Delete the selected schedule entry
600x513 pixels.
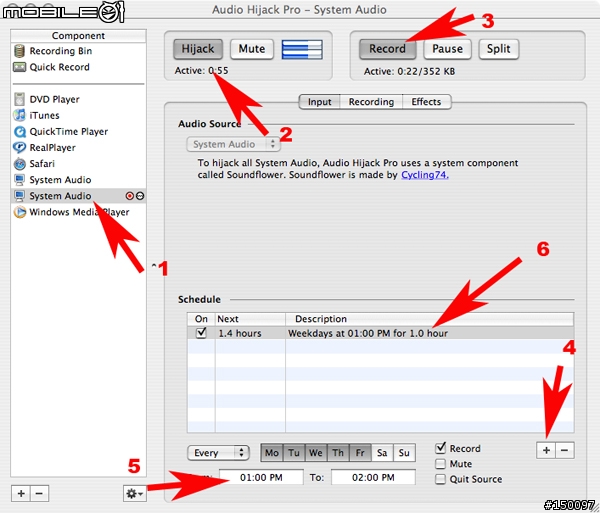pos(564,450)
